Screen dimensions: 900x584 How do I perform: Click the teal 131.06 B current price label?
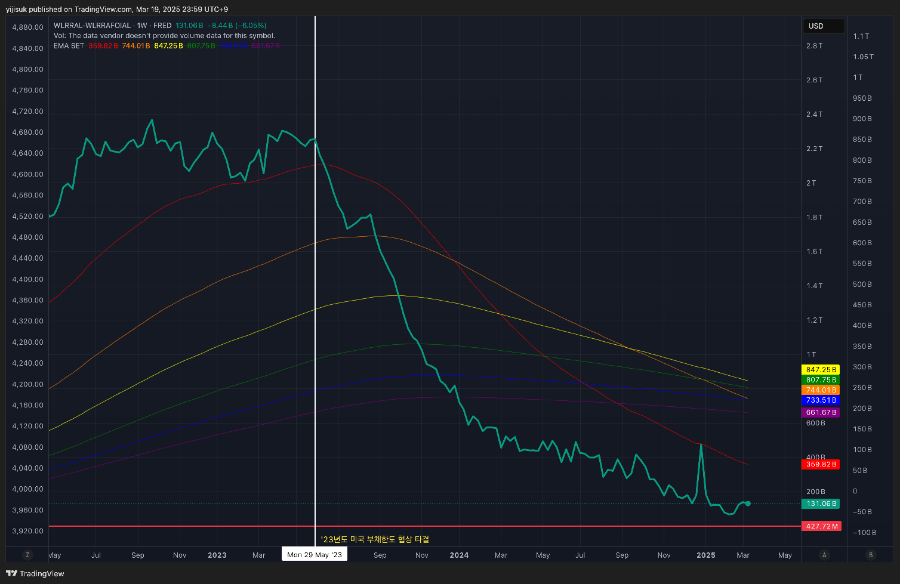(821, 504)
